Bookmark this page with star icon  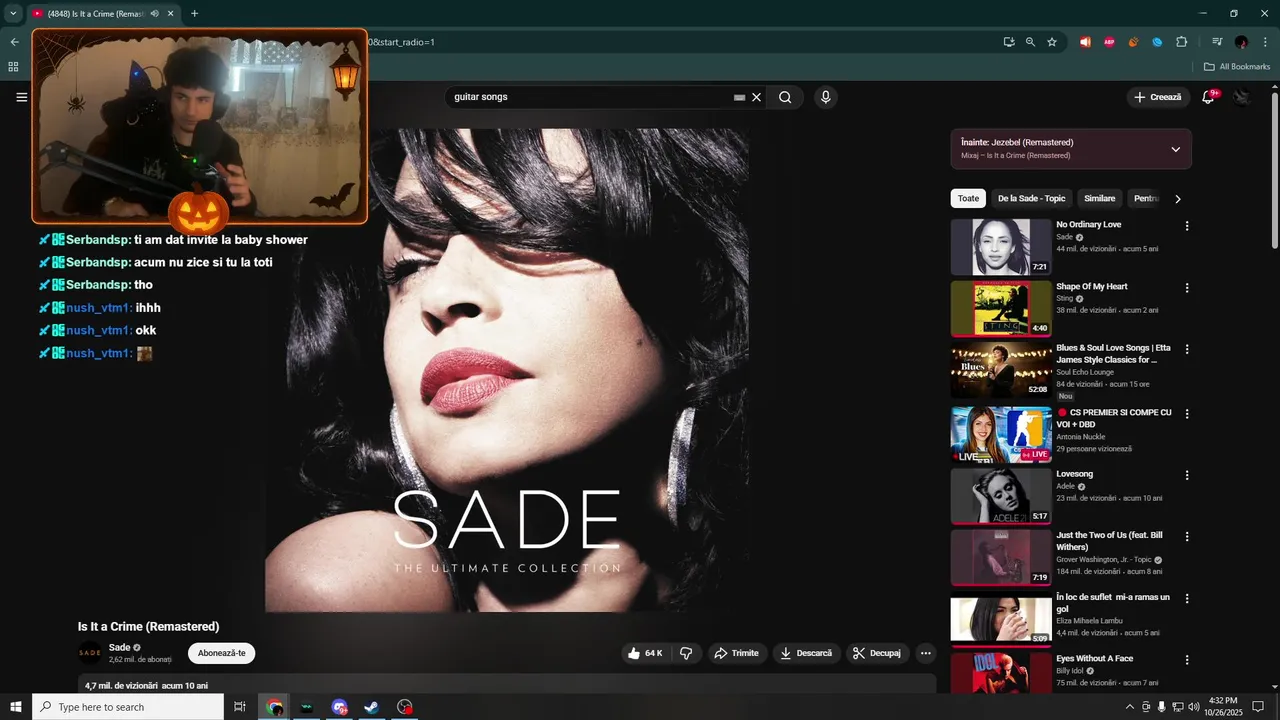[1052, 42]
